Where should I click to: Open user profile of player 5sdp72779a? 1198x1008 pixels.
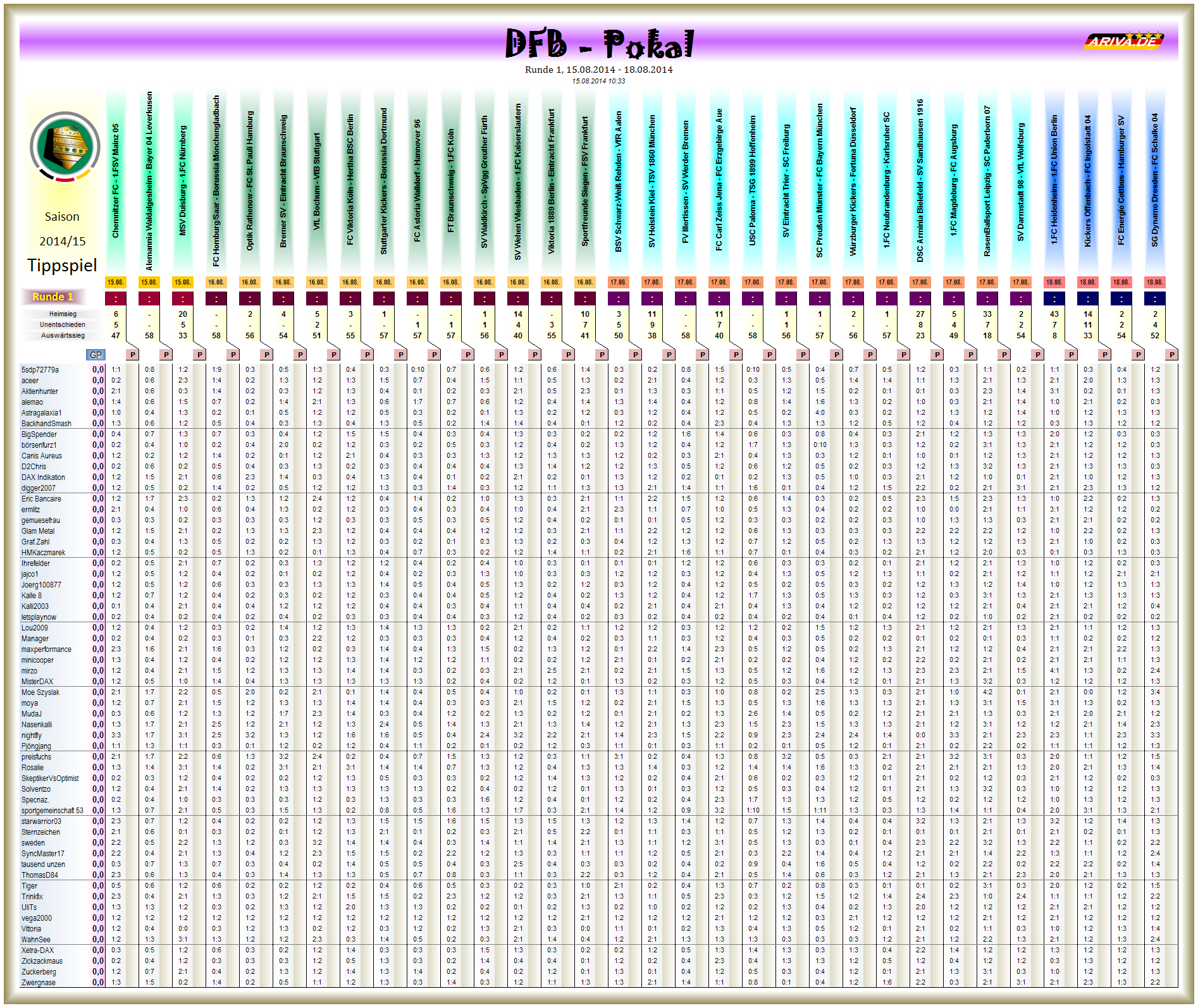pos(39,370)
